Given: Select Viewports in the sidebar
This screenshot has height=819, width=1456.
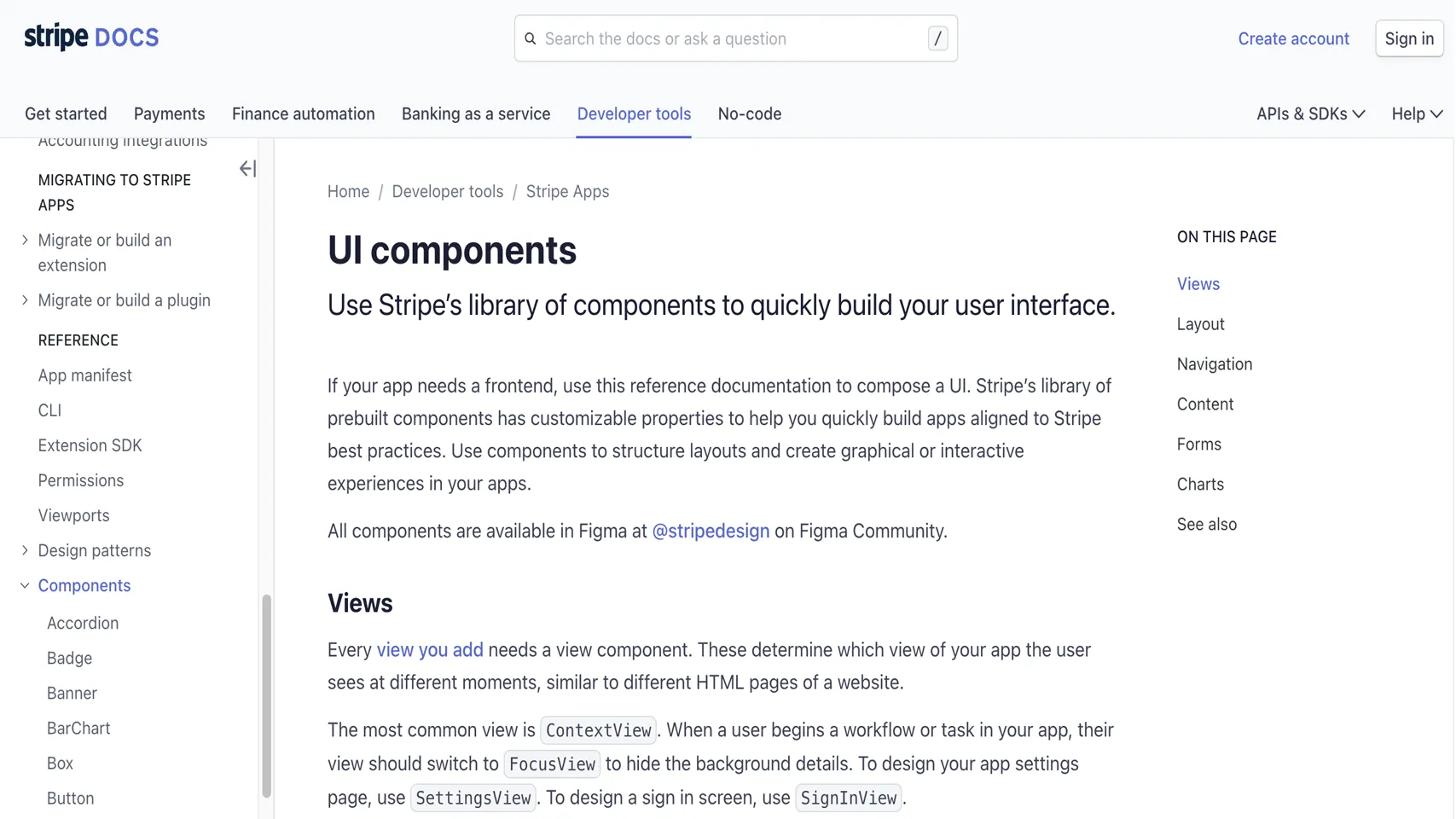Looking at the screenshot, I should coord(73,515).
